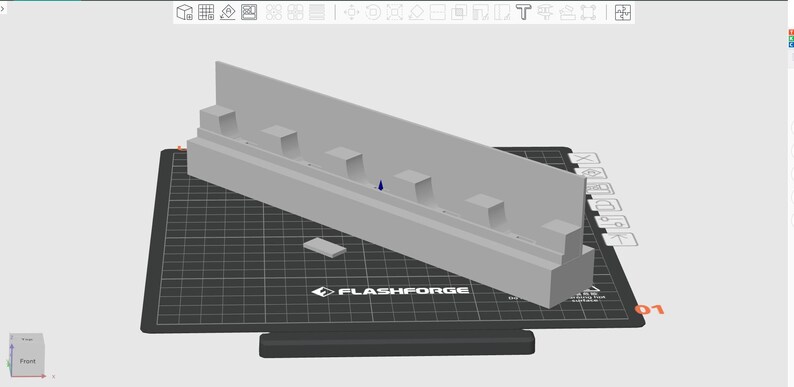Screen dimensions: 794x387
Task: Select the Cut tool
Action: (438, 12)
